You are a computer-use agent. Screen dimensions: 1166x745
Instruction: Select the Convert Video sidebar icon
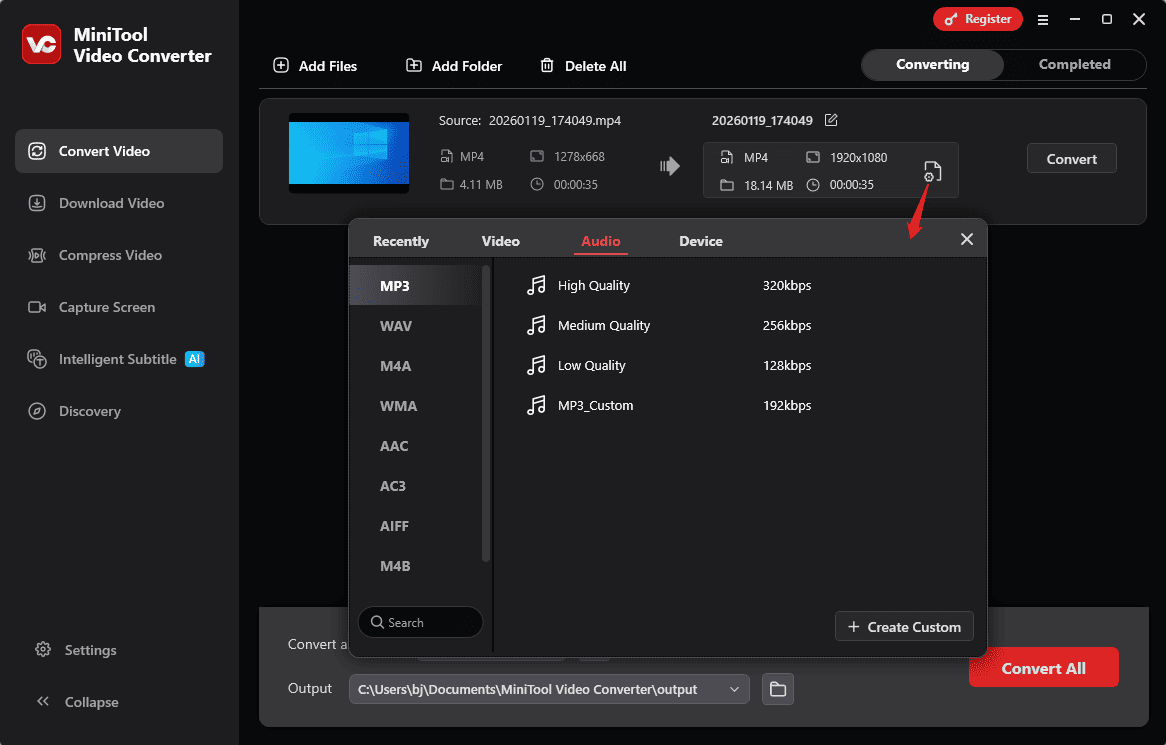pyautogui.click(x=37, y=151)
